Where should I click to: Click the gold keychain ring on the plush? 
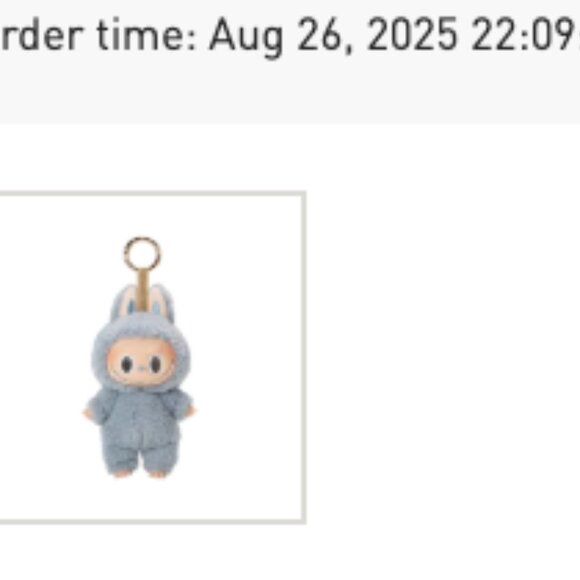pyautogui.click(x=142, y=254)
